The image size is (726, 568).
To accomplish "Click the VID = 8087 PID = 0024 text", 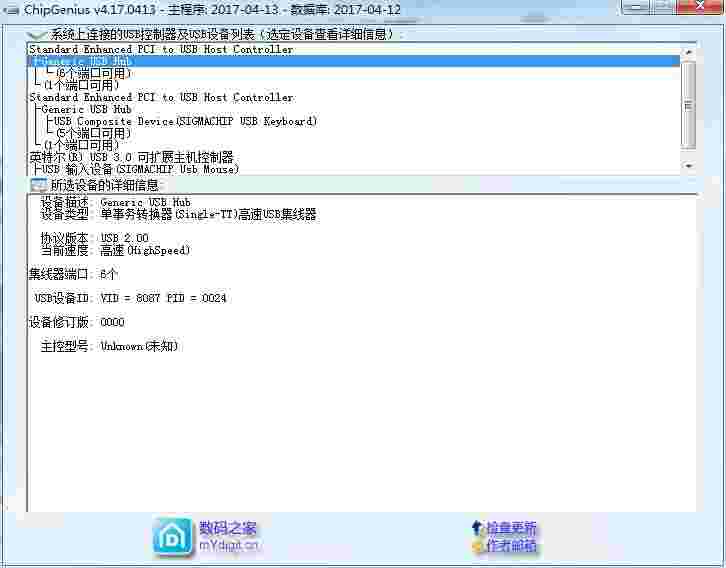I will (163, 298).
